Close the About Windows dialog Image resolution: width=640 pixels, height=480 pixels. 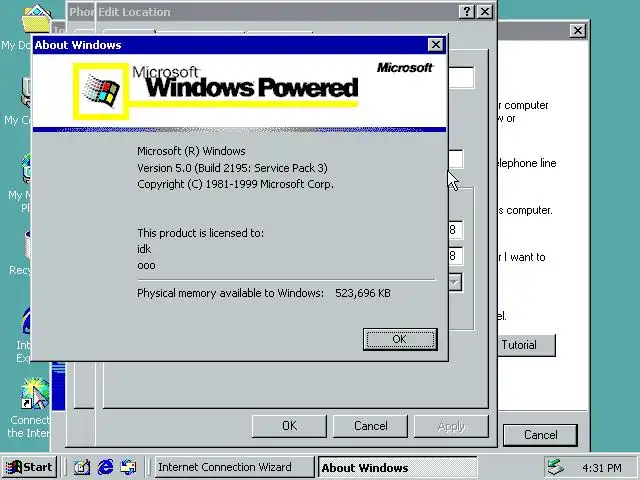coord(436,44)
